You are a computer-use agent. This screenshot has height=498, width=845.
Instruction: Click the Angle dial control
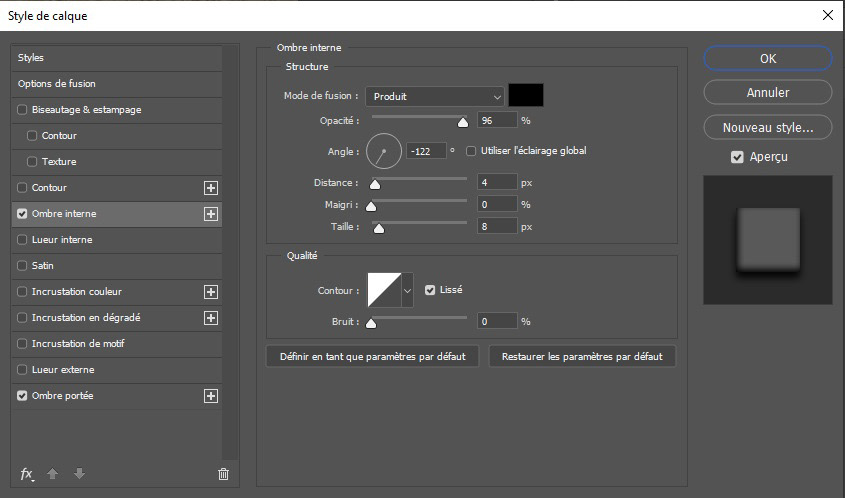pos(384,151)
